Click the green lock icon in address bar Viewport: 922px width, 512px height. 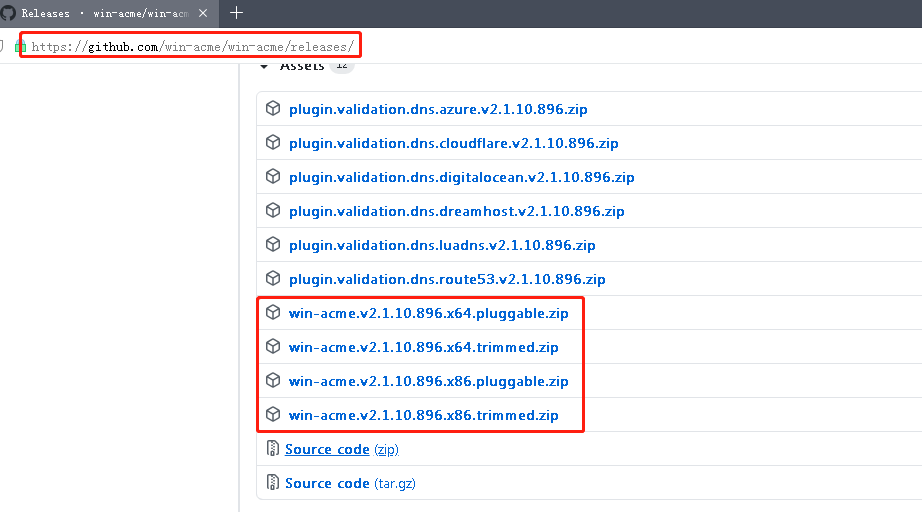[21, 46]
